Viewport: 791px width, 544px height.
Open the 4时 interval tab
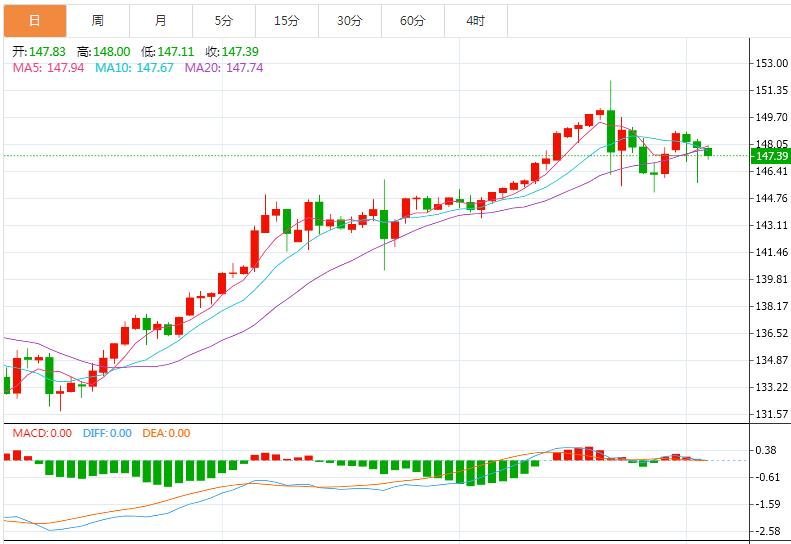(x=476, y=21)
